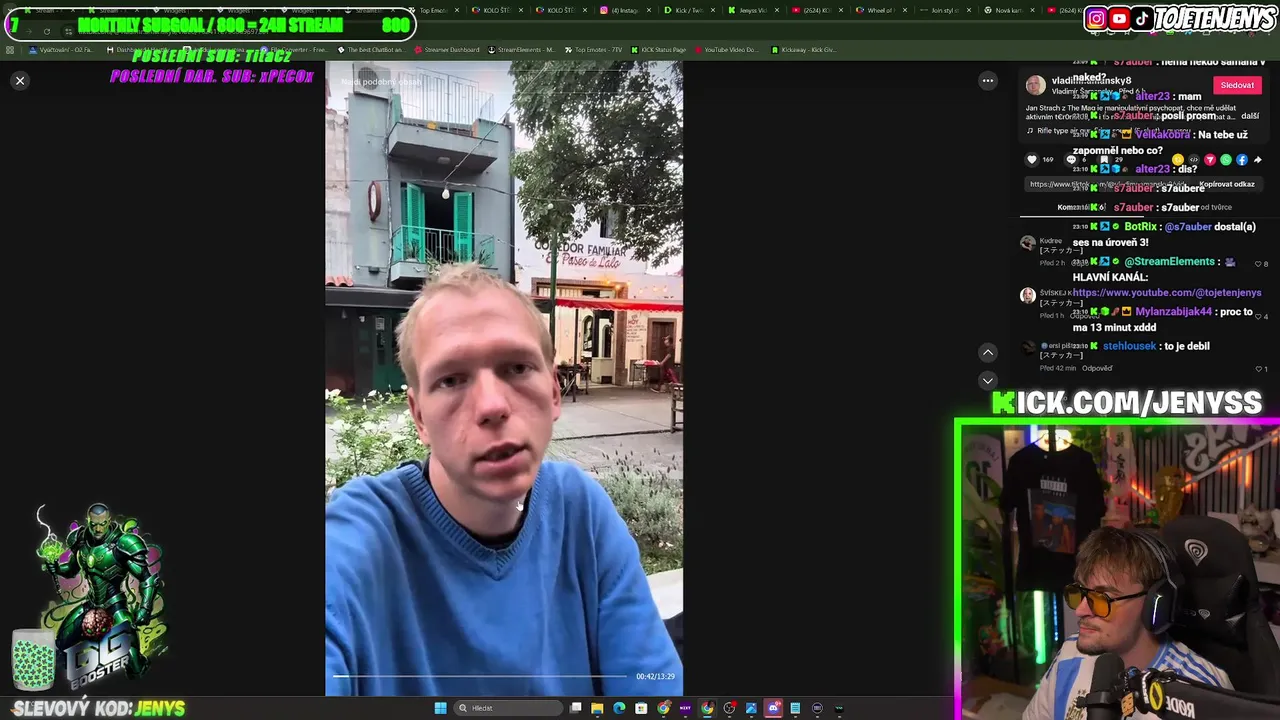The width and height of the screenshot is (1280, 720).
Task: Open YouTube Video Downloader bookmark
Action: click(726, 49)
